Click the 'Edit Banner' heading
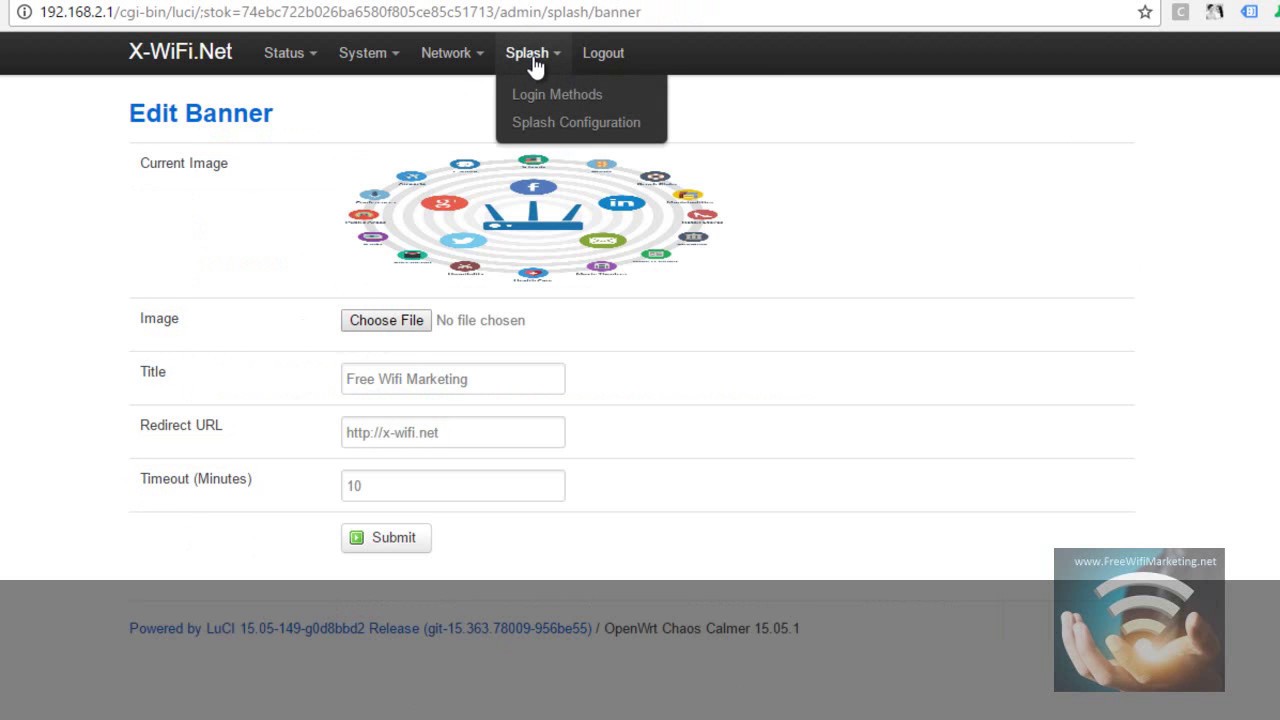 (x=201, y=113)
